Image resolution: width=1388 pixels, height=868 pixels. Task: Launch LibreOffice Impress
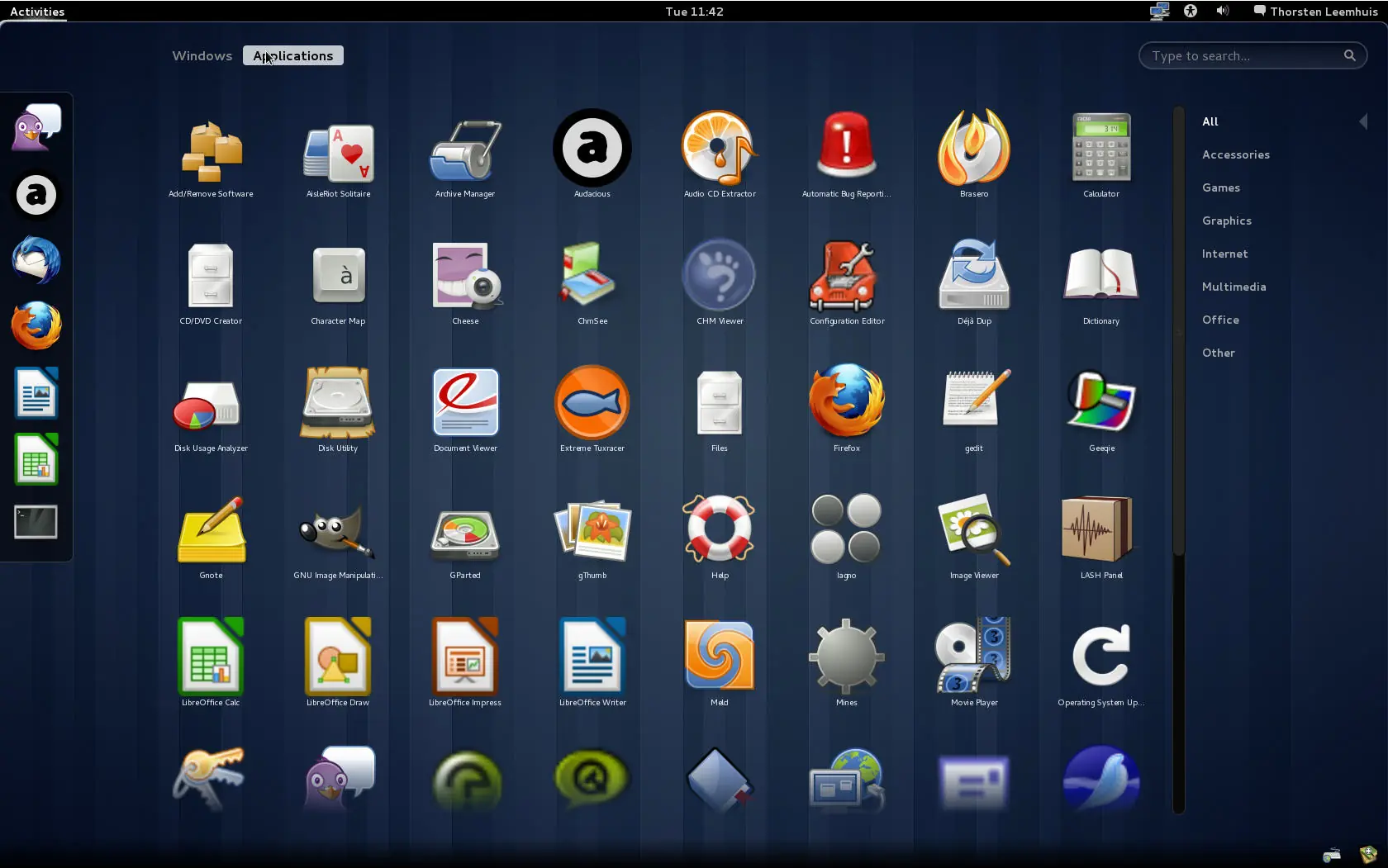point(464,657)
